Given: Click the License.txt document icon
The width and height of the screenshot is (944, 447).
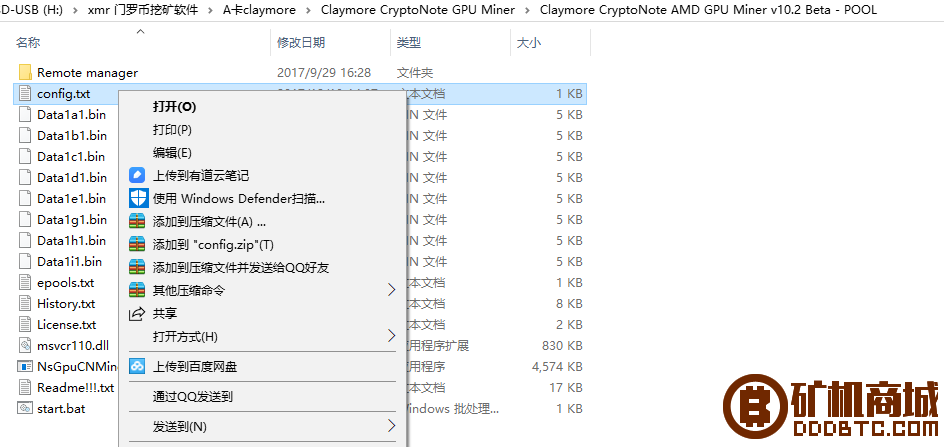Looking at the screenshot, I should click(x=25, y=325).
